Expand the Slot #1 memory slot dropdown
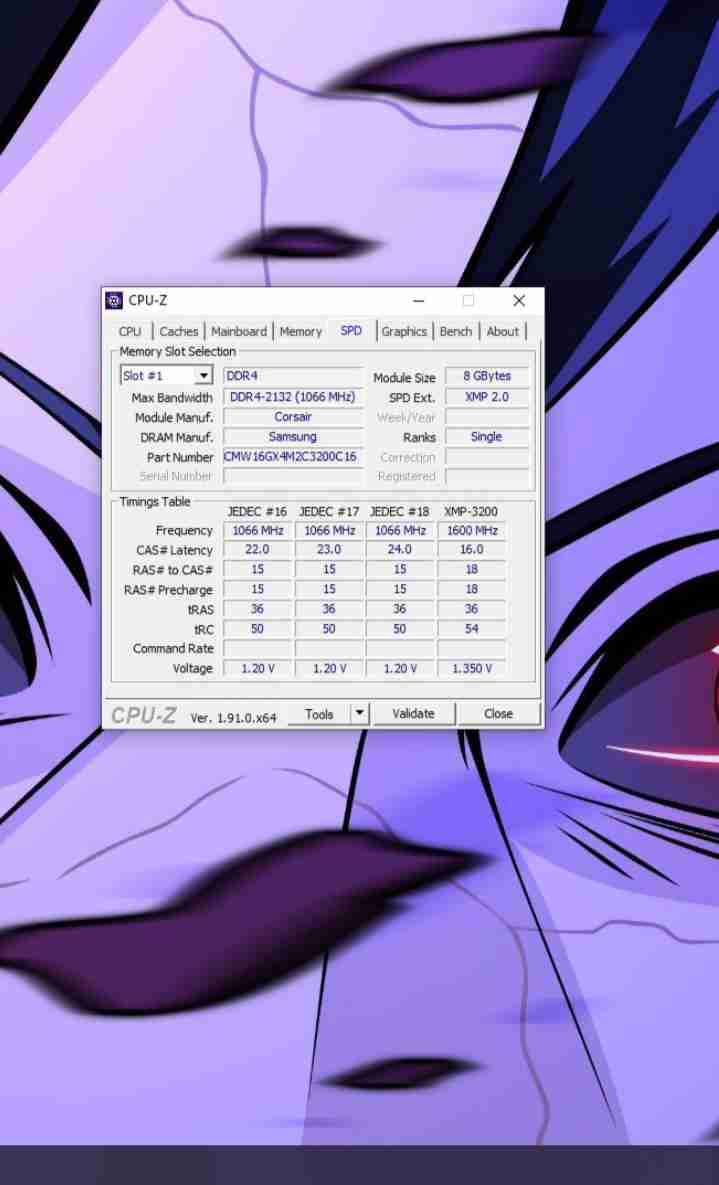The height and width of the screenshot is (1185, 719). [203, 376]
